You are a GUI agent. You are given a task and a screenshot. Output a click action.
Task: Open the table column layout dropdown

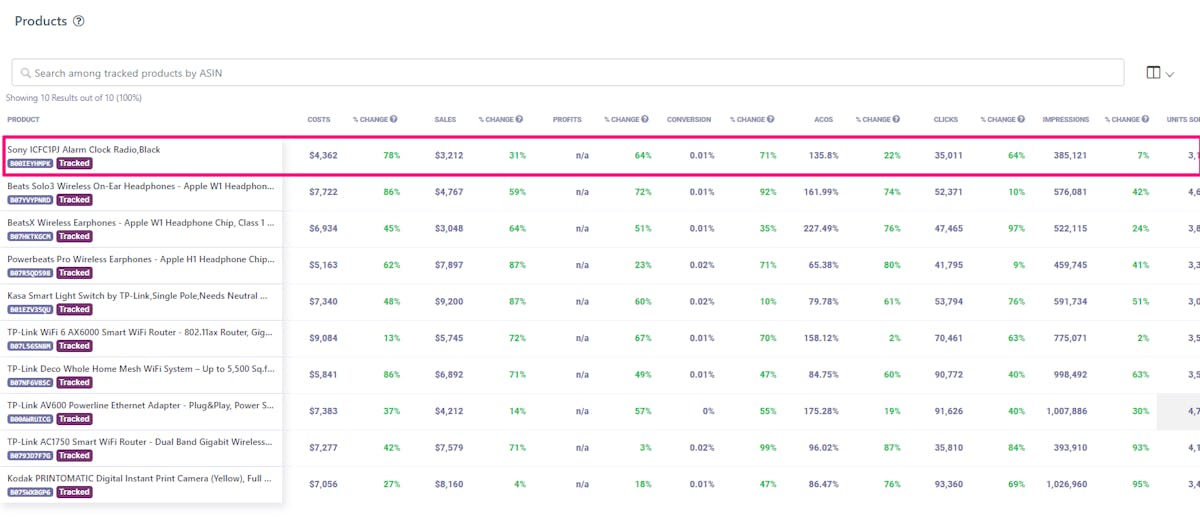point(1160,73)
